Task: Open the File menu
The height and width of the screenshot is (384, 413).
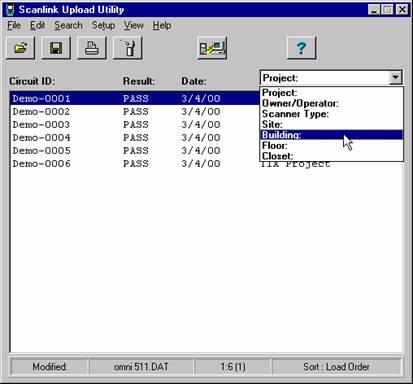Action: pos(14,25)
